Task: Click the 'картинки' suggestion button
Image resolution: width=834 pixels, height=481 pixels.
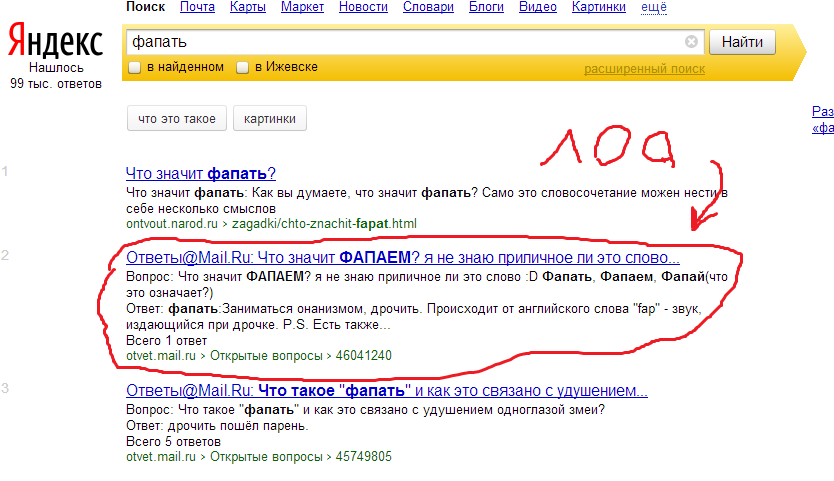Action: click(270, 119)
